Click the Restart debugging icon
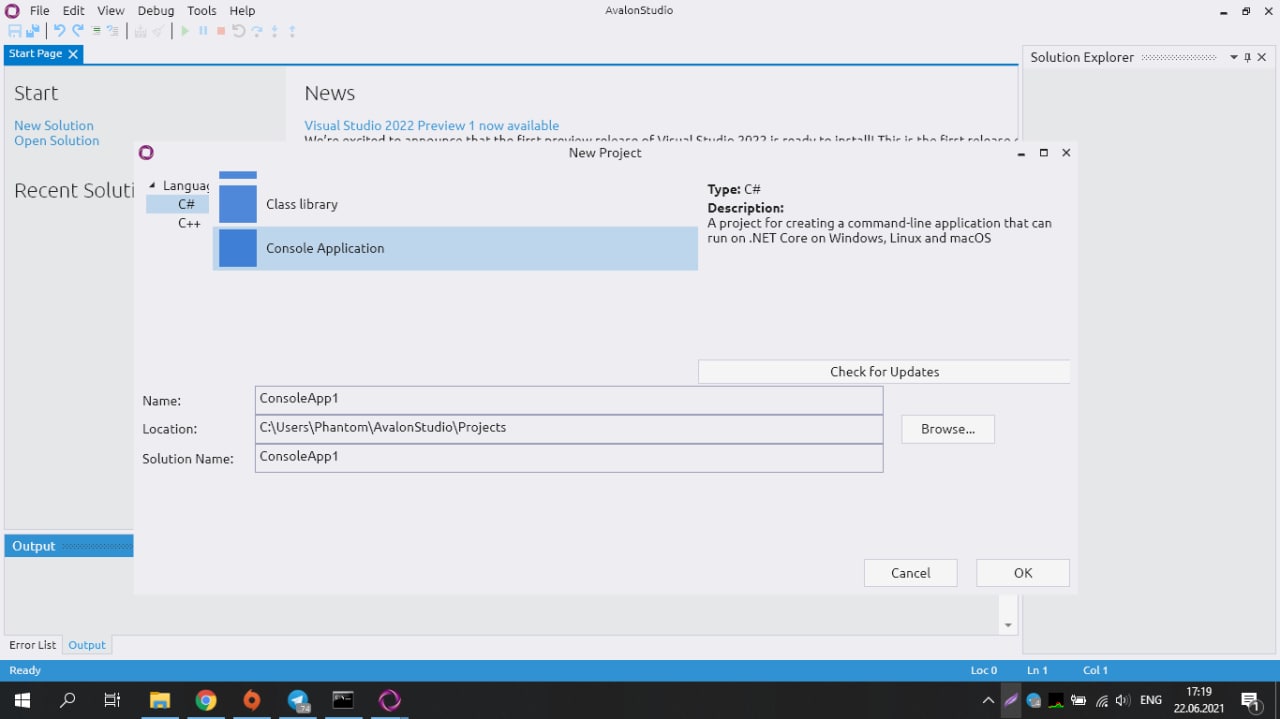This screenshot has height=719, width=1280. click(x=238, y=31)
